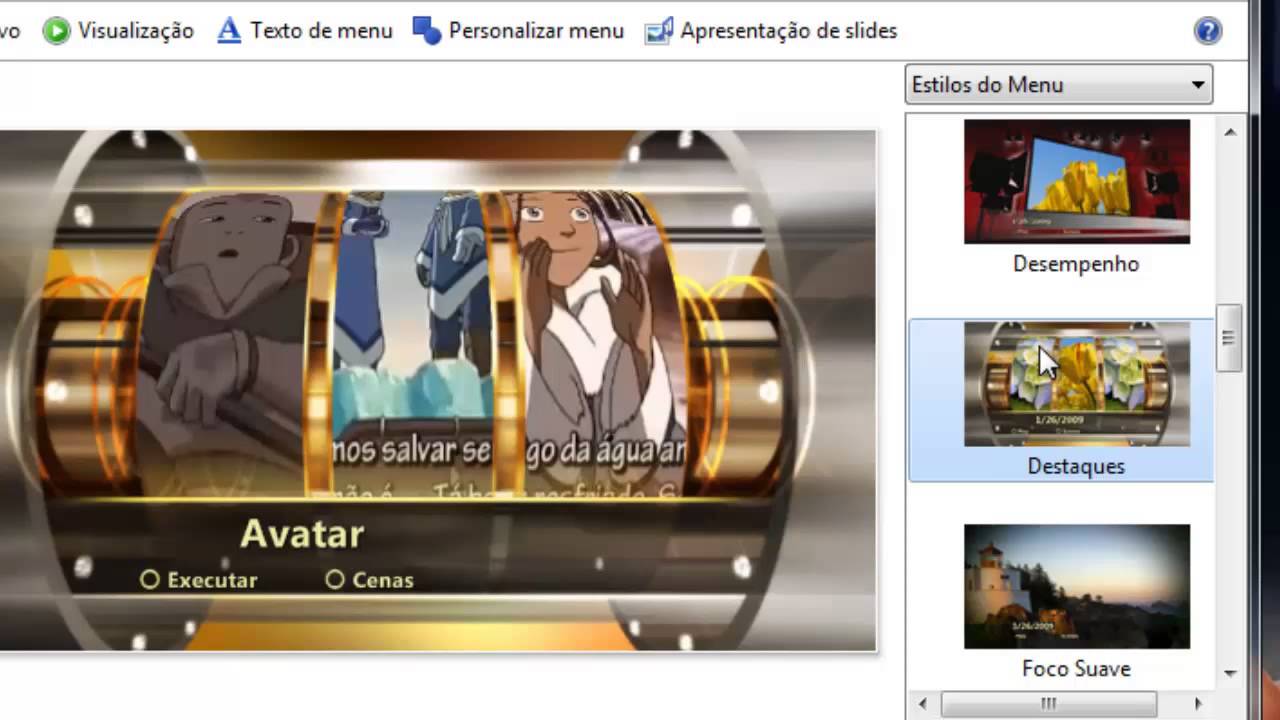Open the blue Help question mark icon
1280x720 pixels.
tap(1208, 31)
